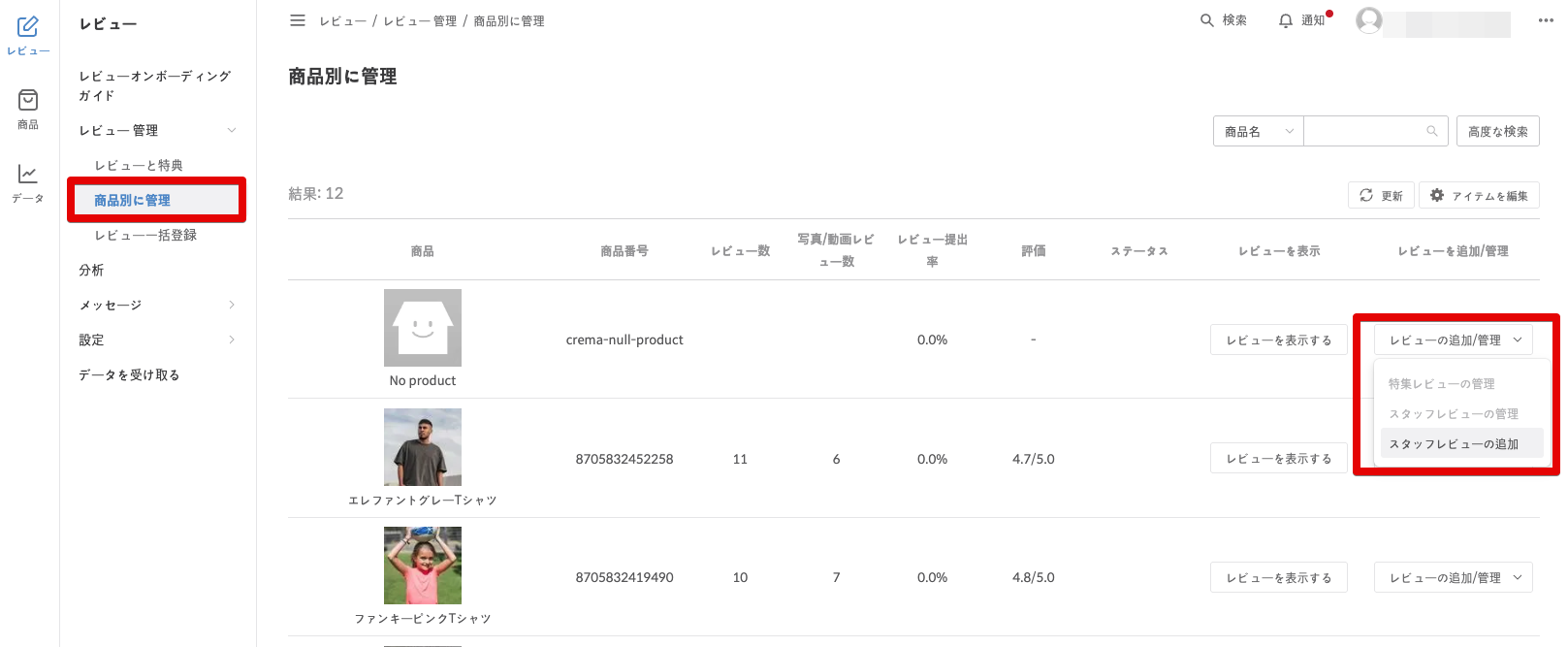Click the user avatar icon

(1368, 20)
